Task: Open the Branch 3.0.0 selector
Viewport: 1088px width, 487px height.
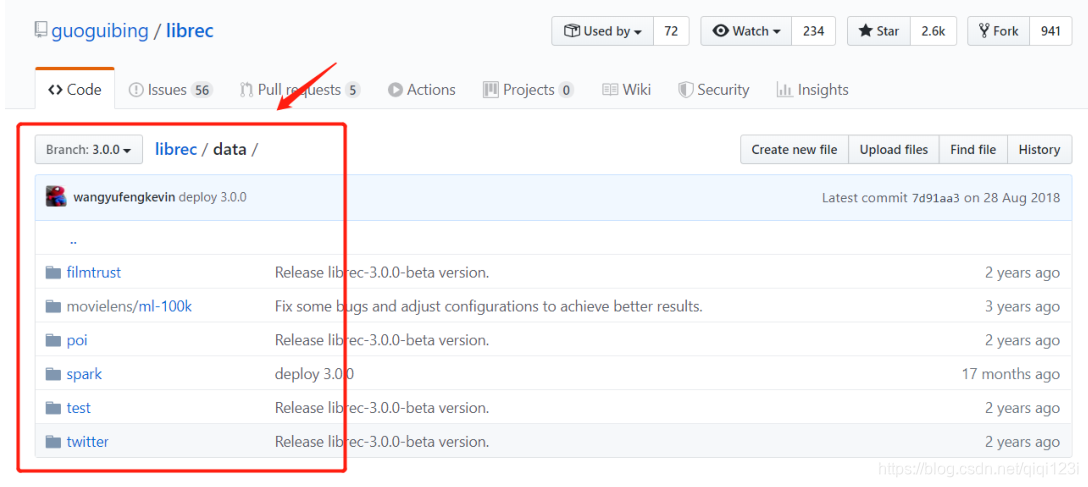Action: (89, 149)
